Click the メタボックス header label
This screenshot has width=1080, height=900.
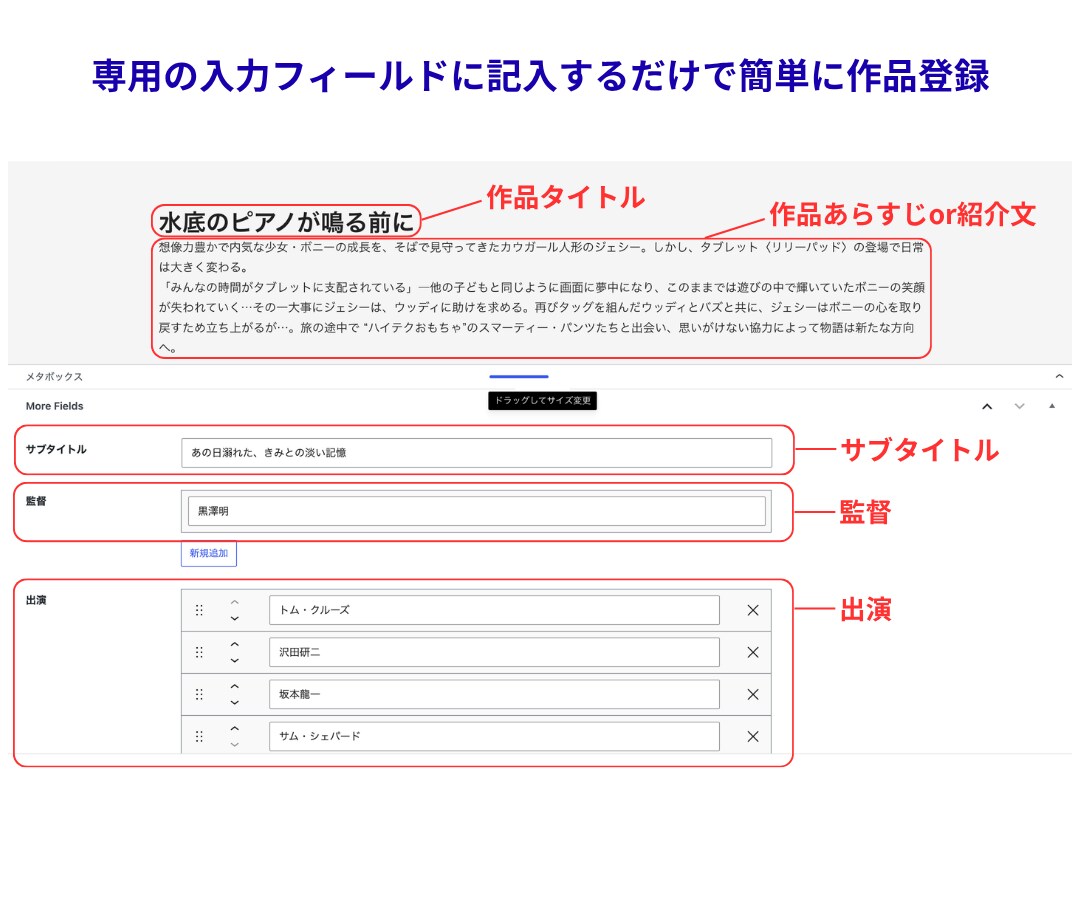54,377
